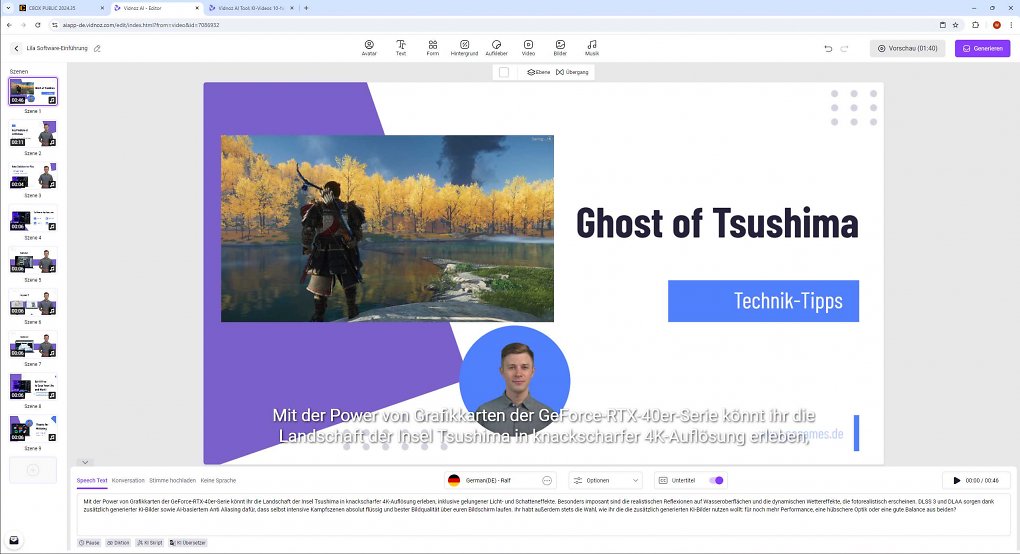The height and width of the screenshot is (554, 1020).
Task: Select the Szene 2 thumbnail
Action: (x=33, y=134)
